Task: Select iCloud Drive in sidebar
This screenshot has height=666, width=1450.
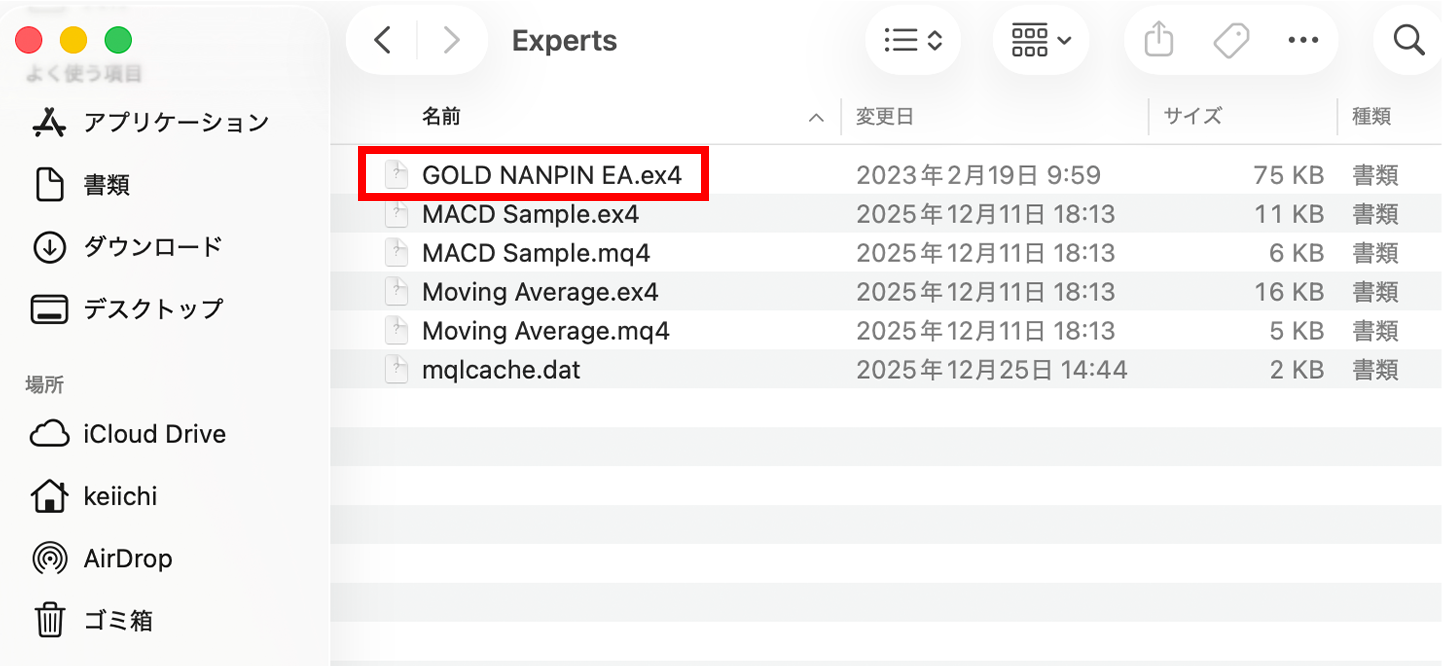Action: pyautogui.click(x=154, y=434)
